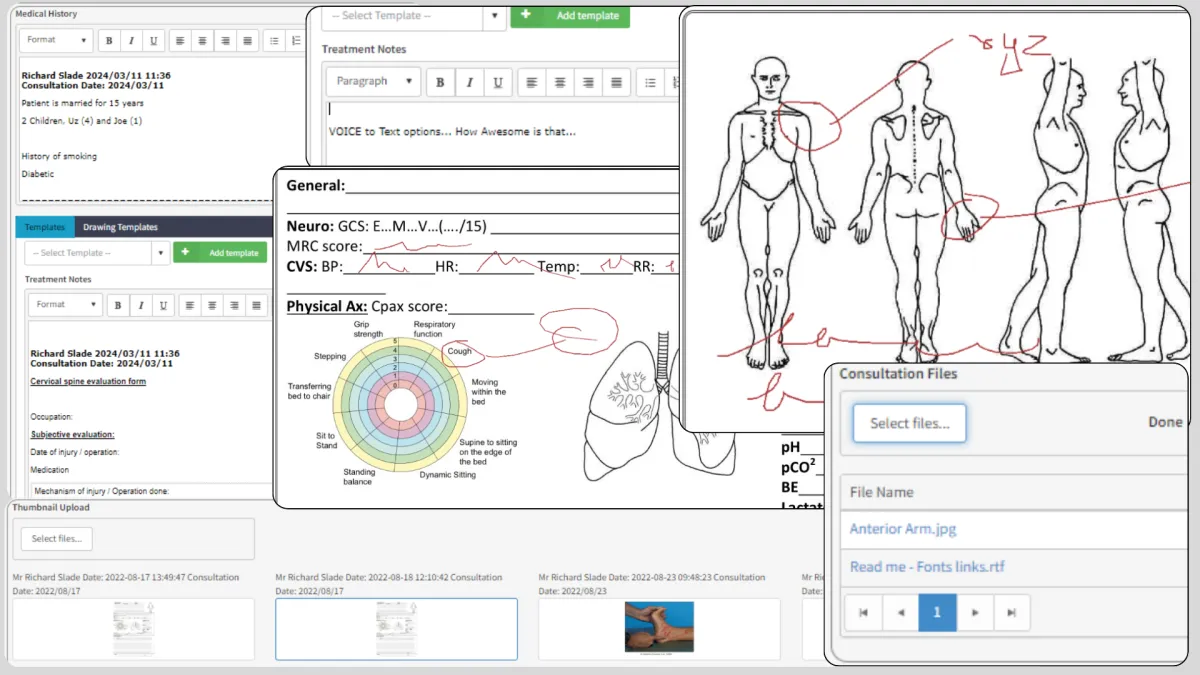Click the 'Grip strength' label on the Cpax chart
The image size is (1200, 675).
click(x=368, y=329)
